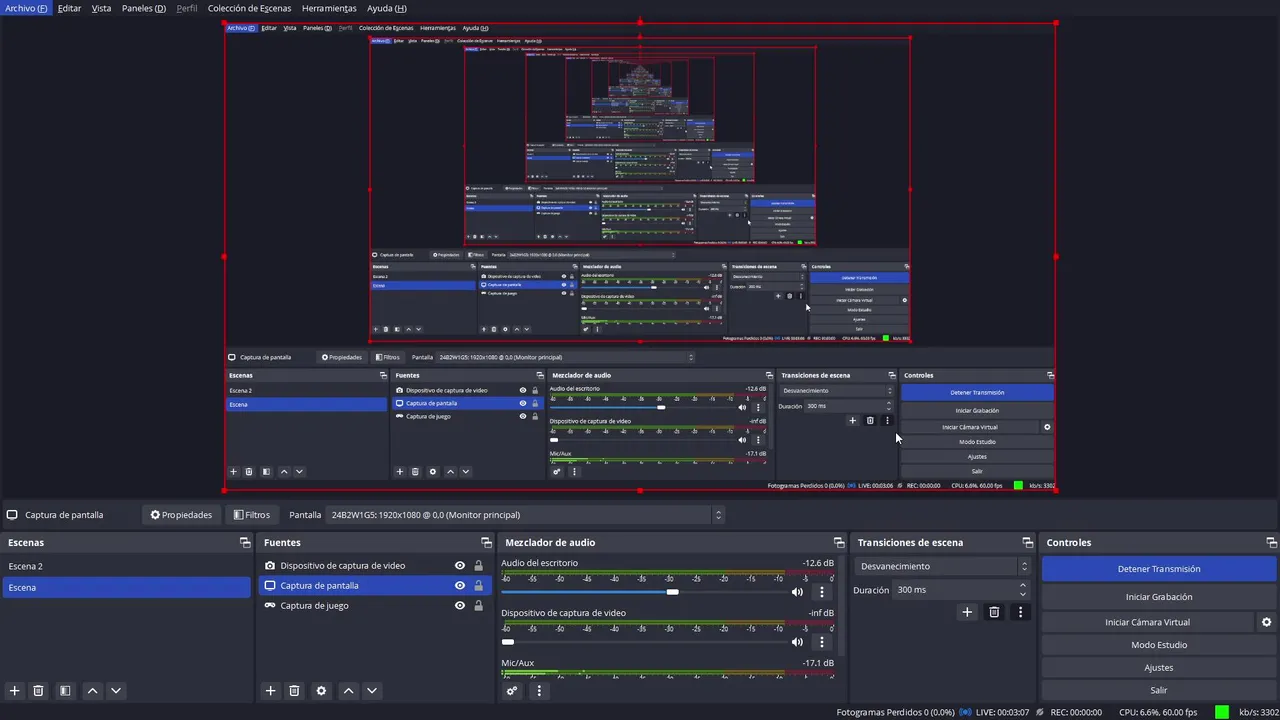Hide Dispositivo de captura de video source
Viewport: 1280px width, 720px height.
point(460,566)
